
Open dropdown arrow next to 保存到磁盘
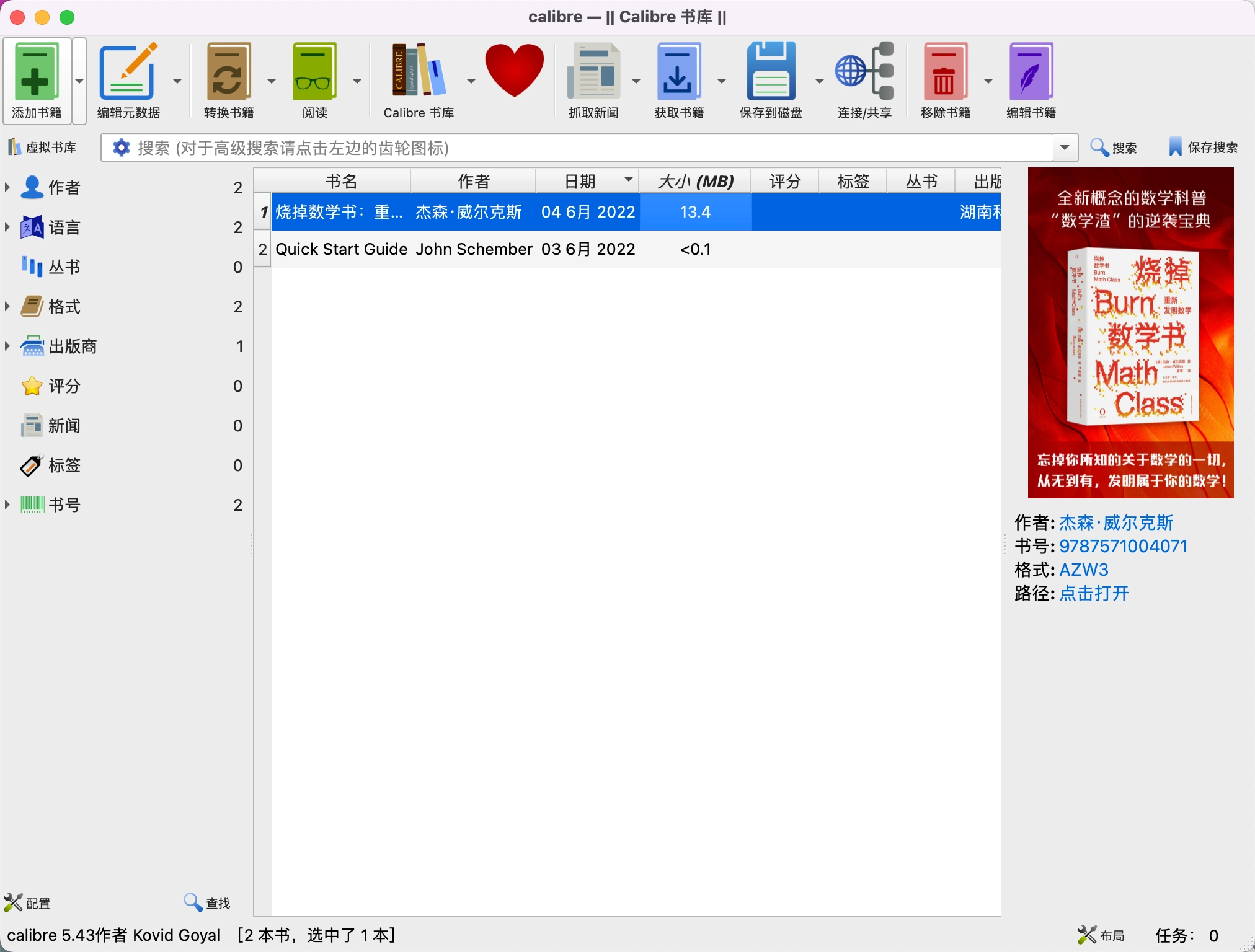point(820,81)
